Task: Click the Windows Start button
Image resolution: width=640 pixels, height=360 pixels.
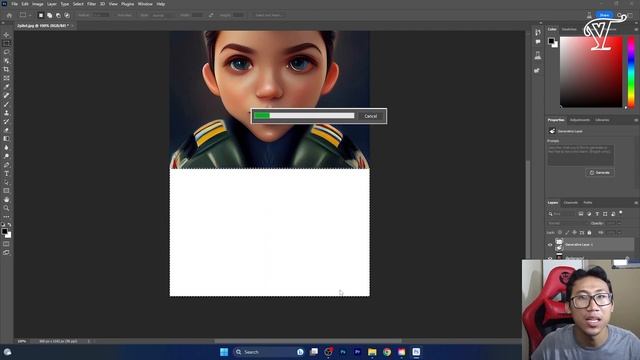Action: click(224, 352)
